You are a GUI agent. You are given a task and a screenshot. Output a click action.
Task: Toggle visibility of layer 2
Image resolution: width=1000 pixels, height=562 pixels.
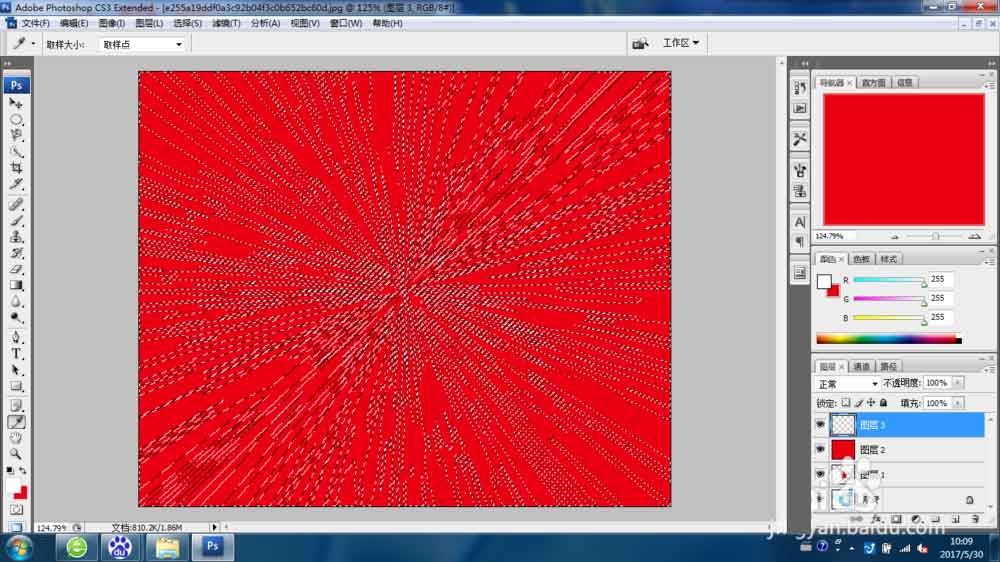[x=820, y=449]
